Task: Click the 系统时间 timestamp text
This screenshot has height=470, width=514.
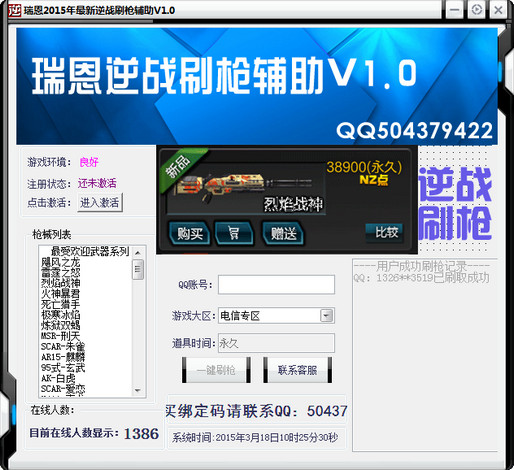Action: click(255, 437)
